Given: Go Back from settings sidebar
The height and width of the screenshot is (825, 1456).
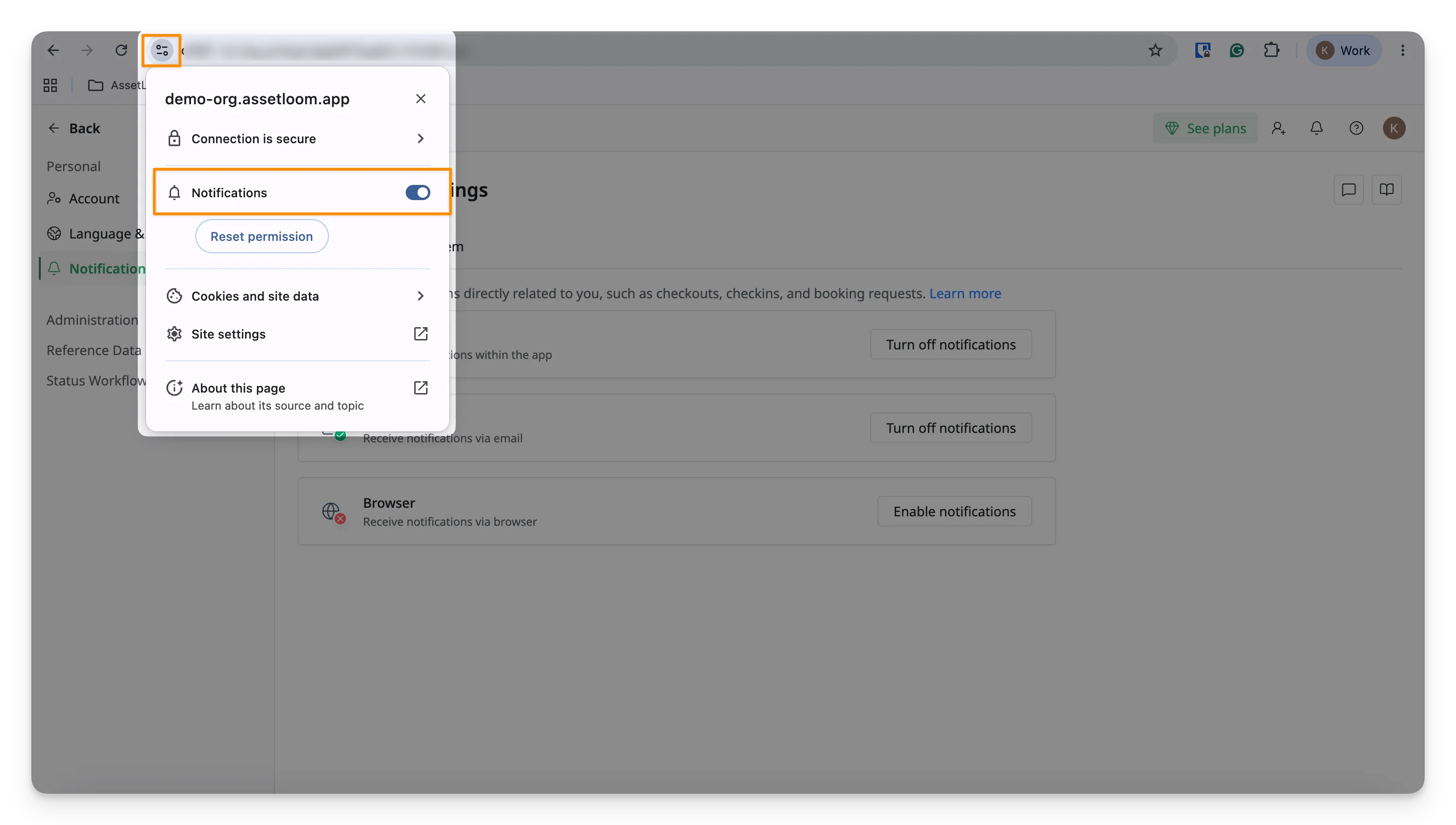Looking at the screenshot, I should [x=74, y=128].
